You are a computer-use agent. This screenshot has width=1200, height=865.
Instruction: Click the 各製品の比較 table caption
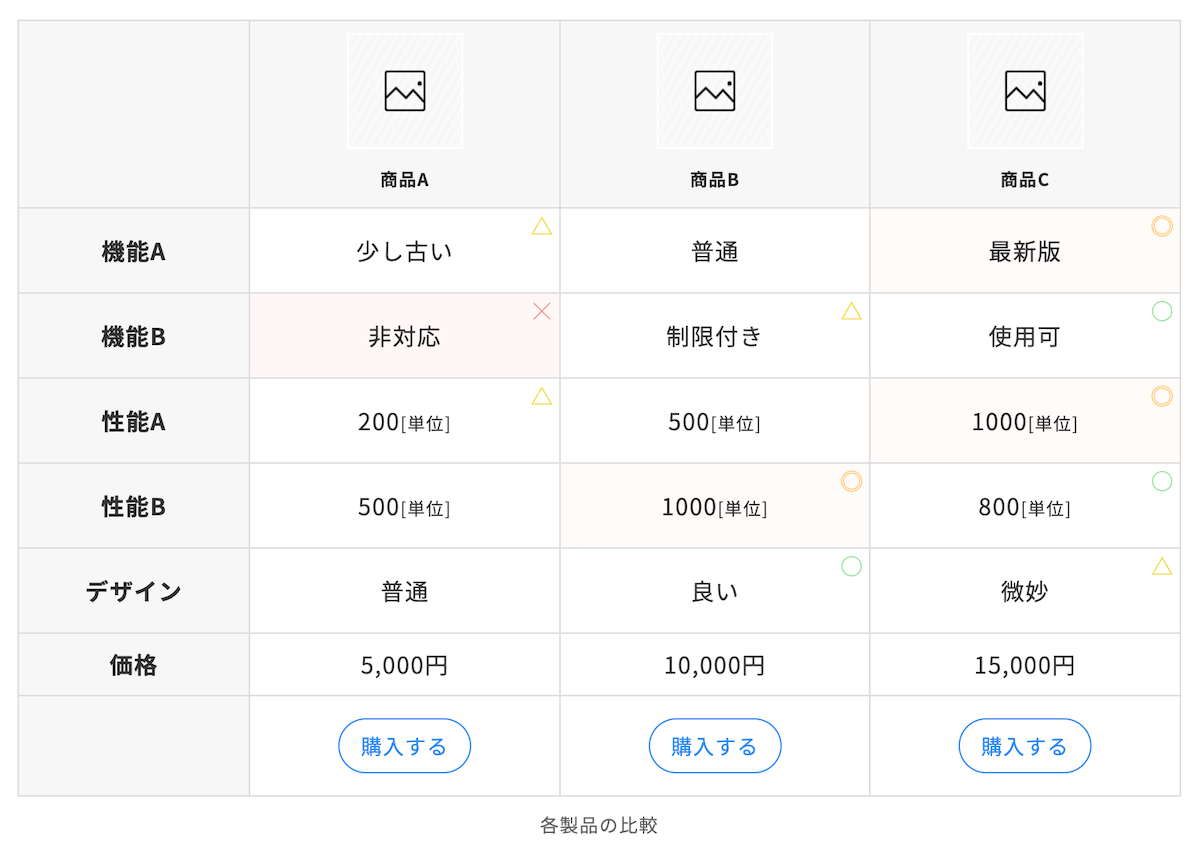599,825
